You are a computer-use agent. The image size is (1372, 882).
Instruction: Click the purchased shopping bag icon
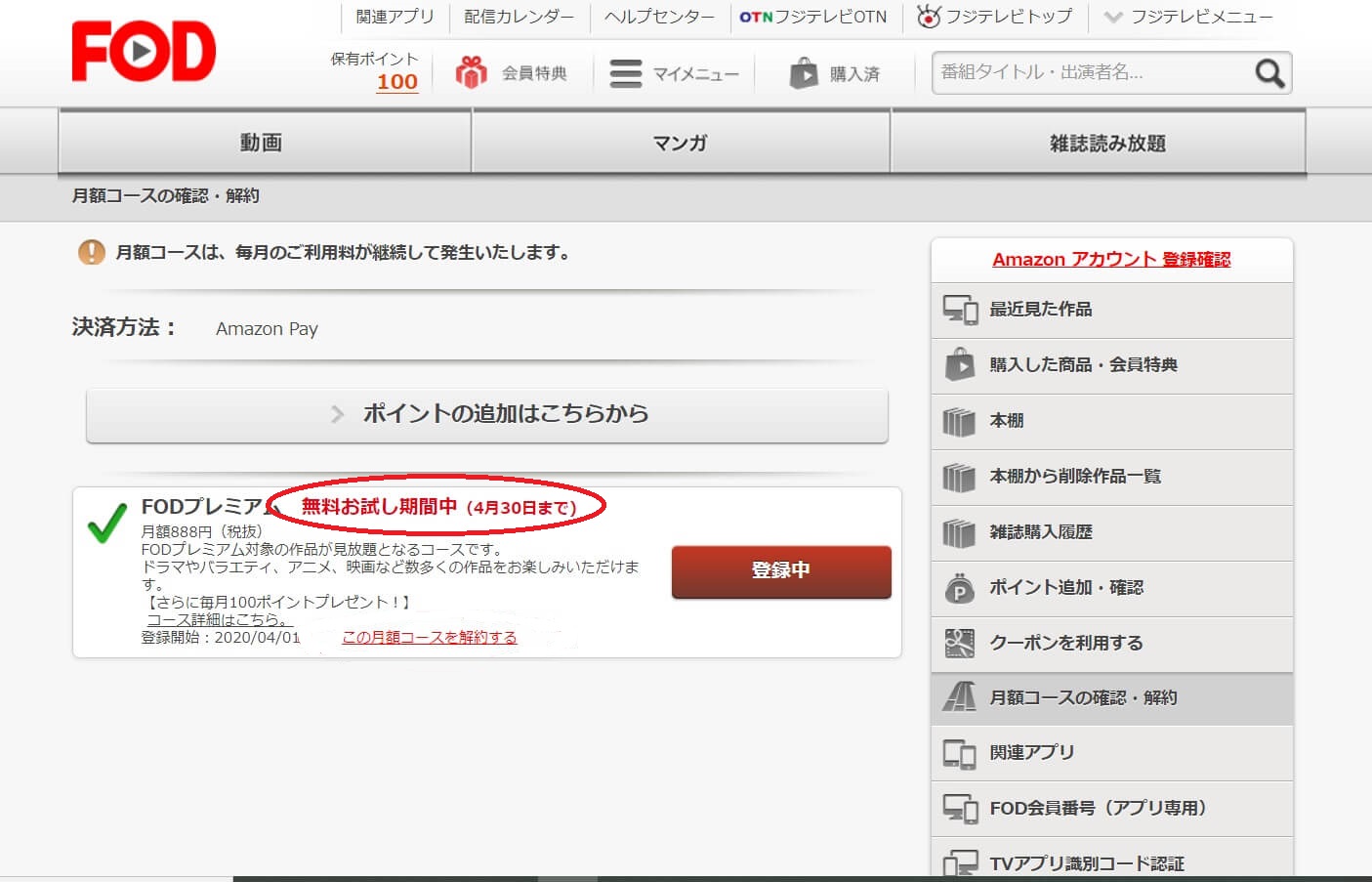pos(804,73)
